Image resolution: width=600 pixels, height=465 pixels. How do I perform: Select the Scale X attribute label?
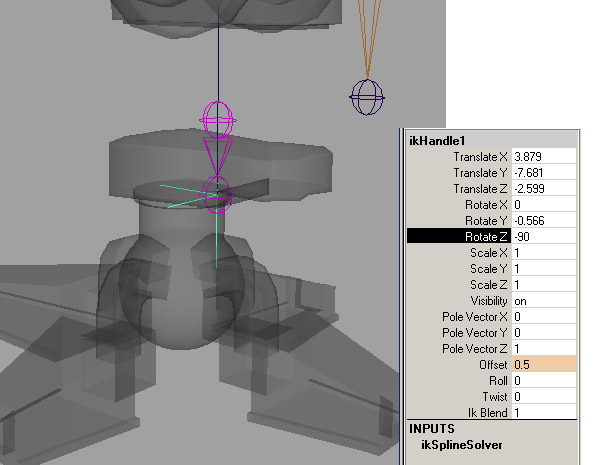tap(489, 253)
